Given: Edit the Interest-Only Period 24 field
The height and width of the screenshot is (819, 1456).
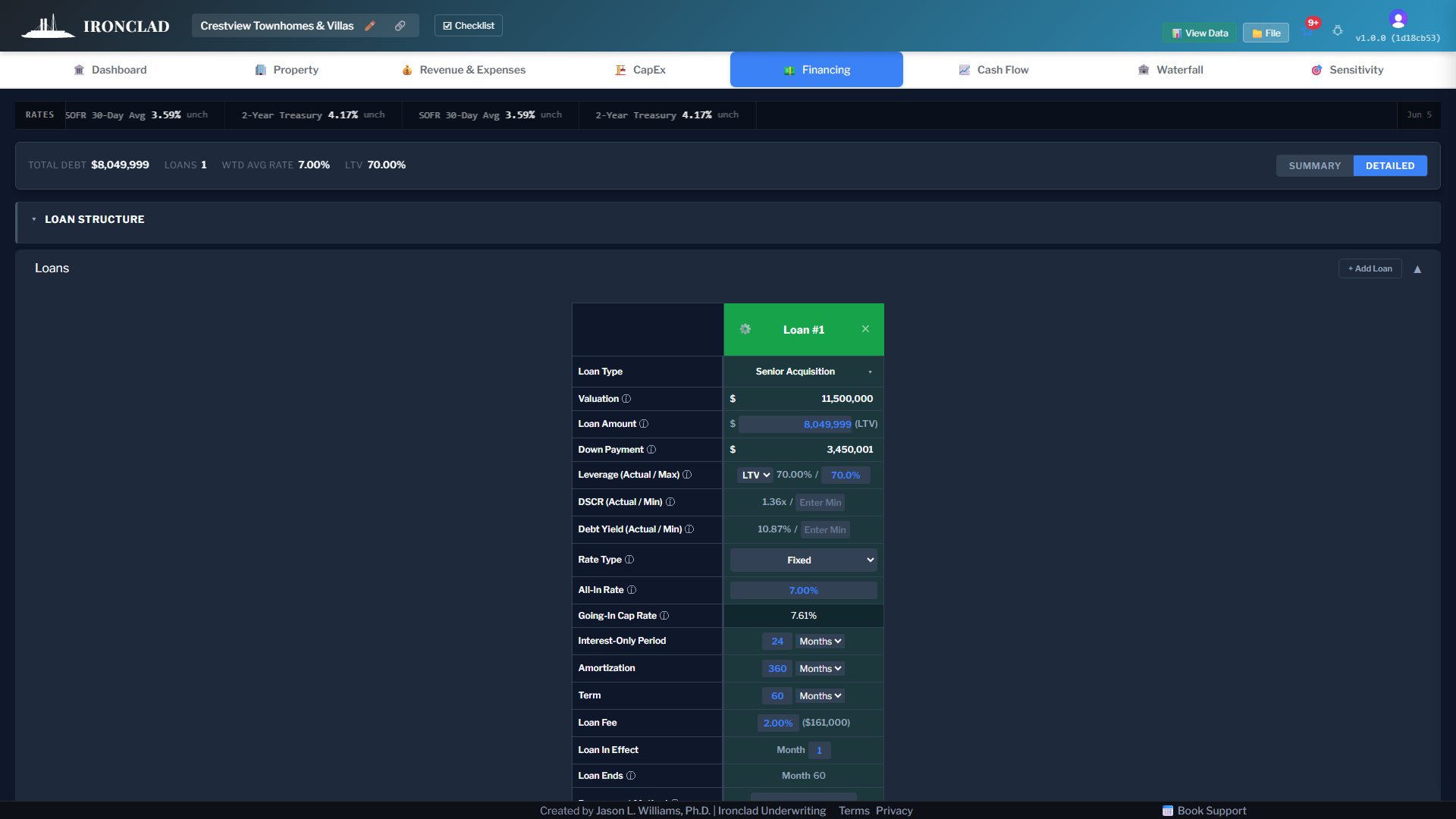Looking at the screenshot, I should point(777,642).
